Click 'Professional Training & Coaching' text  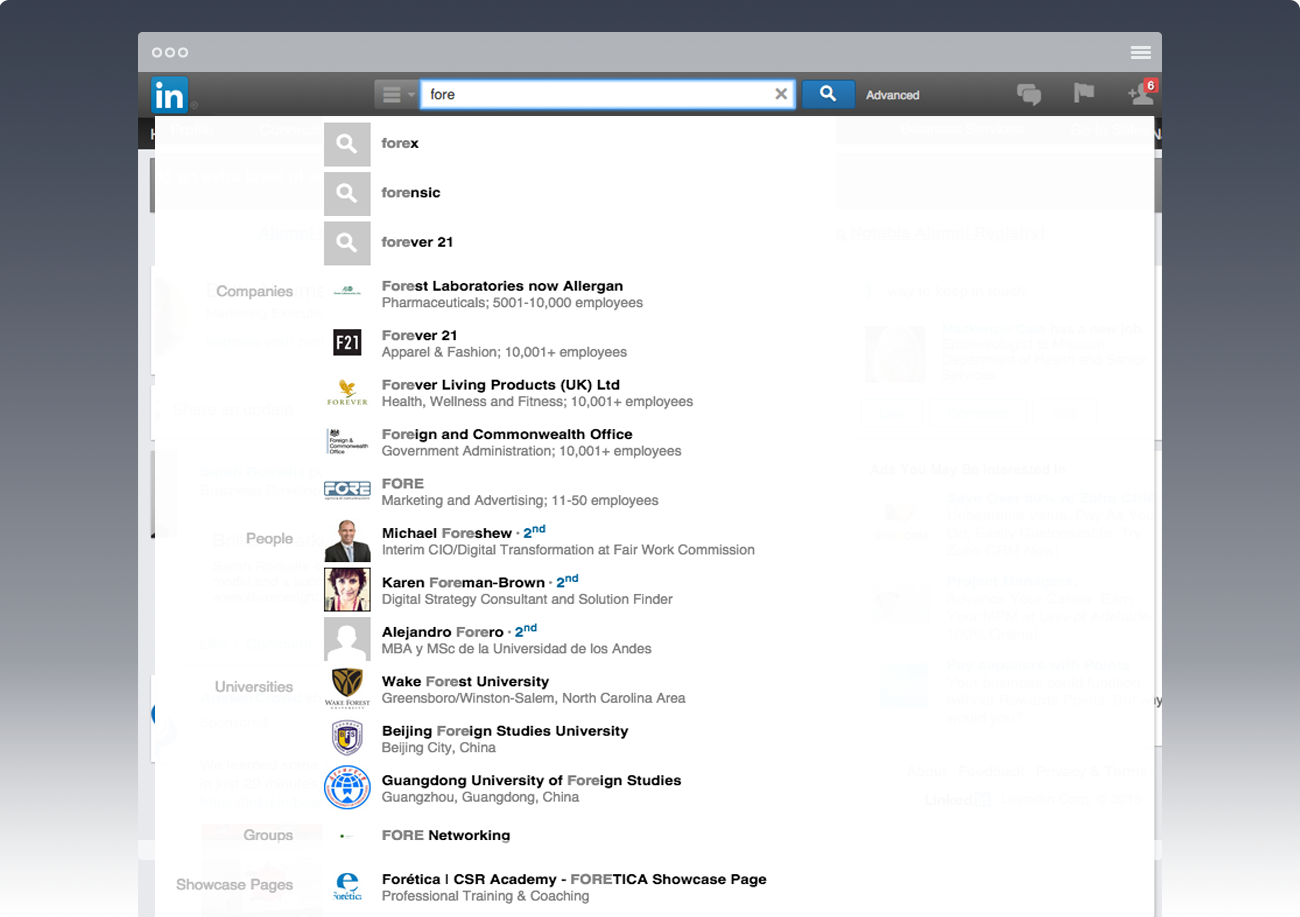point(485,896)
